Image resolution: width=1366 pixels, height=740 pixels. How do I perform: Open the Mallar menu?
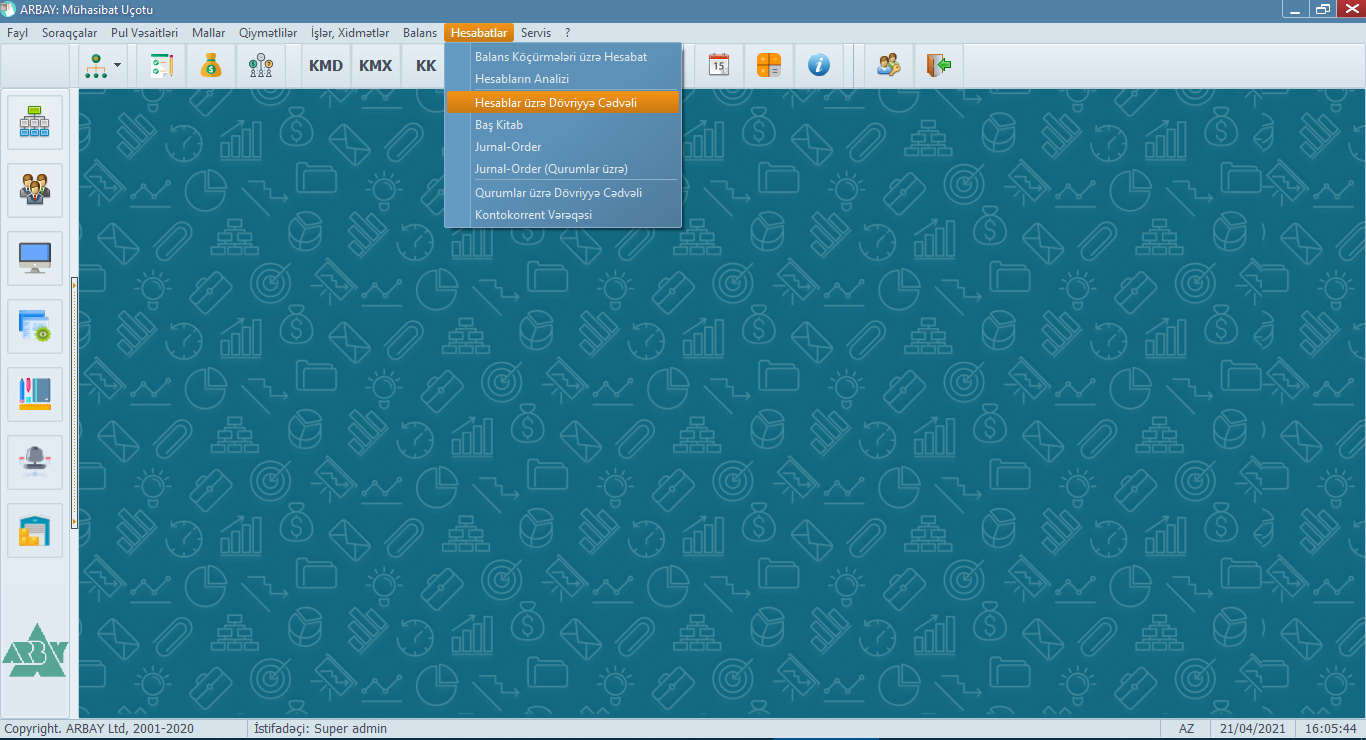pyautogui.click(x=208, y=33)
